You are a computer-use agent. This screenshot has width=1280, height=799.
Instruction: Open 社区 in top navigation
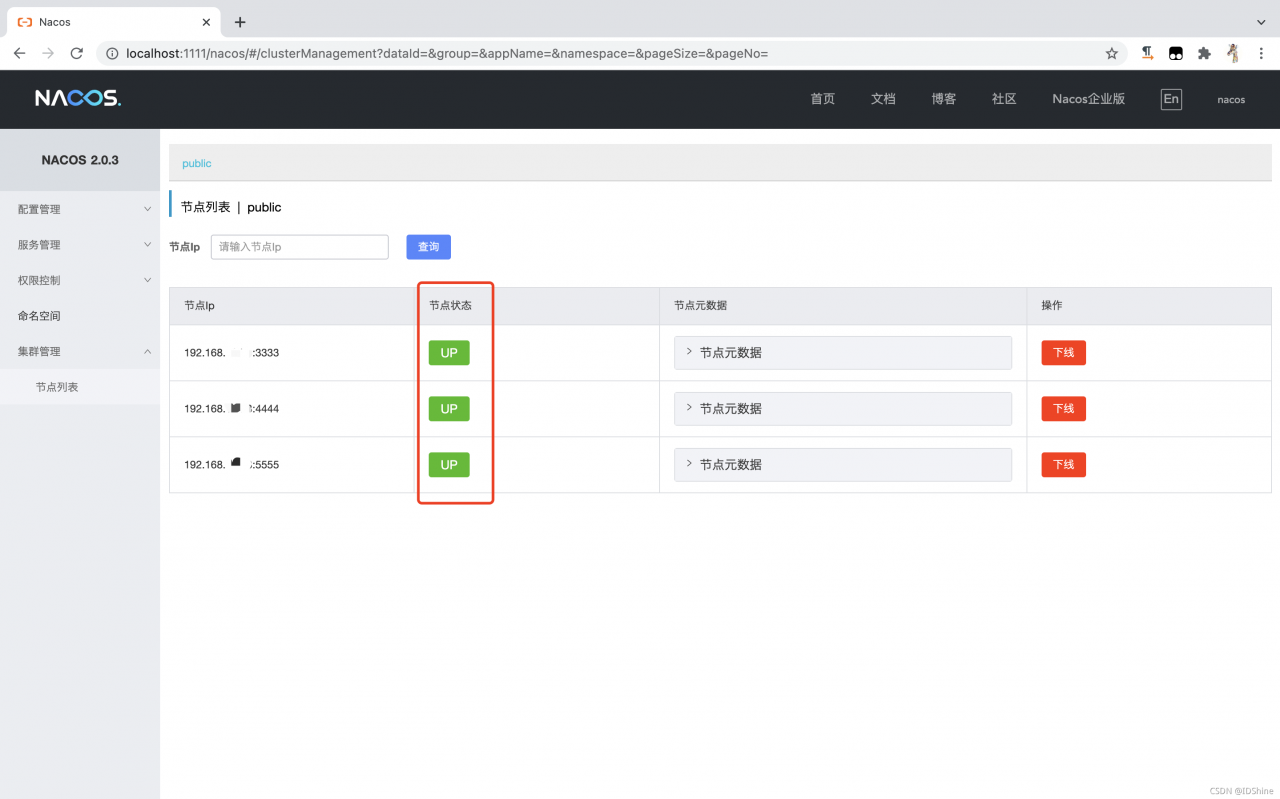1004,99
